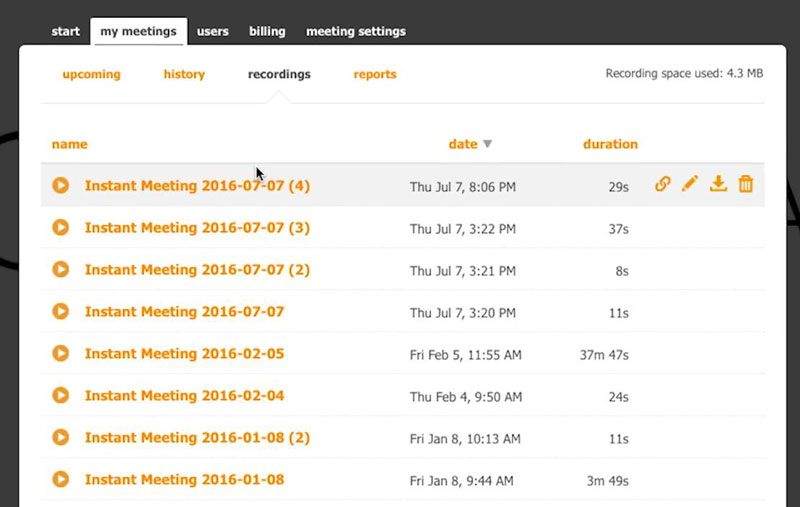Play the Instant Meeting 2016-07-07 (3) recording
Image resolution: width=800 pixels, height=507 pixels.
[x=61, y=228]
